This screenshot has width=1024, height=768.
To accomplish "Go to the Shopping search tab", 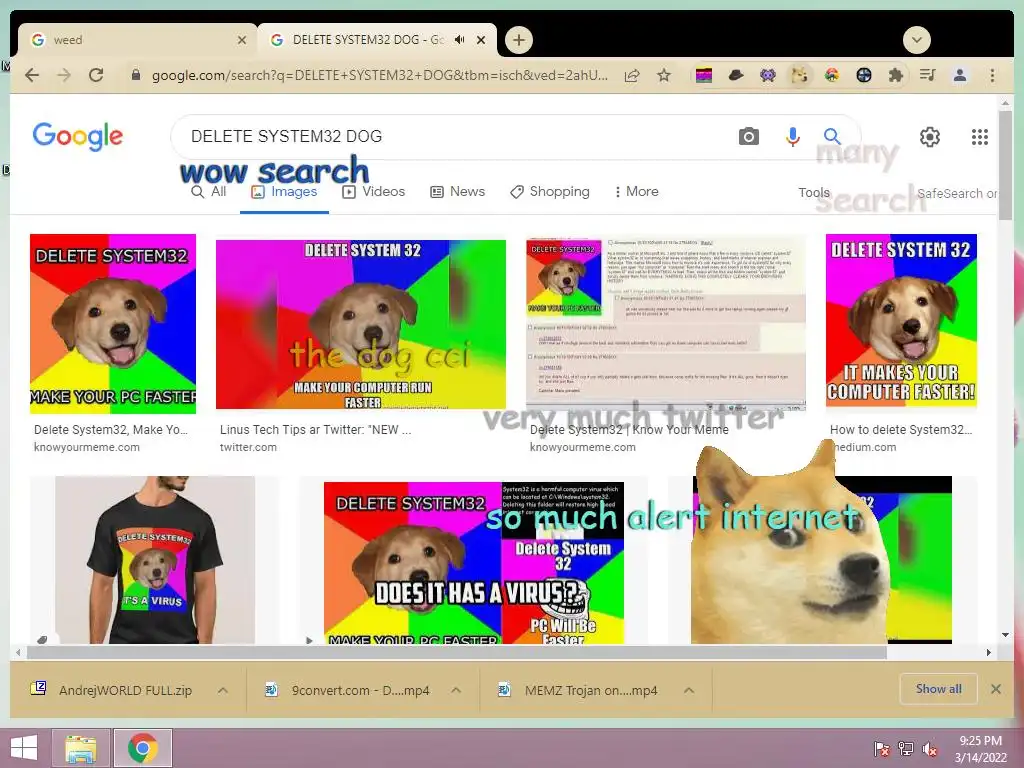I will tap(550, 191).
